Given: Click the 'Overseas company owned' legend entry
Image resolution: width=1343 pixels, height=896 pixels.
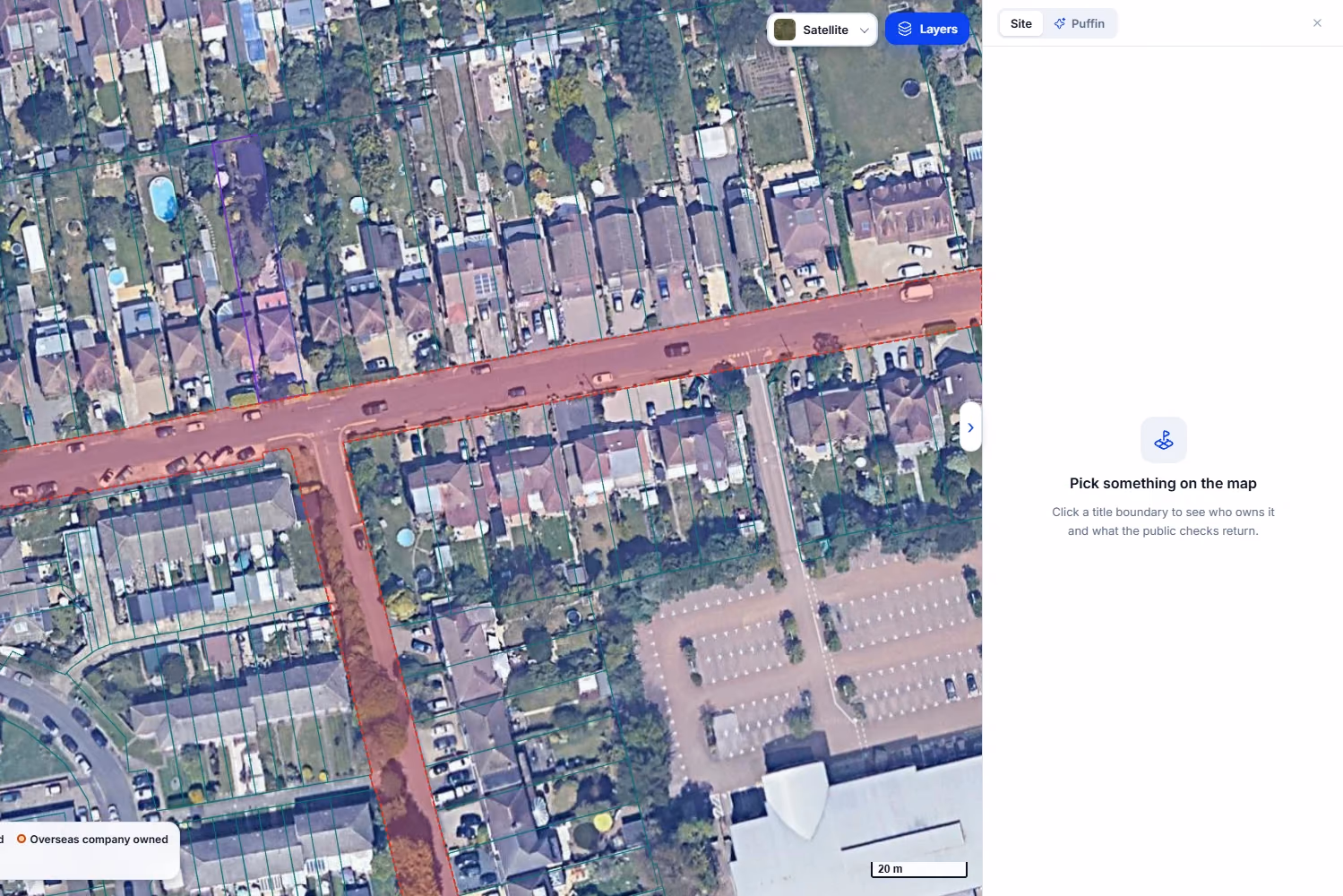Looking at the screenshot, I should pyautogui.click(x=92, y=840).
